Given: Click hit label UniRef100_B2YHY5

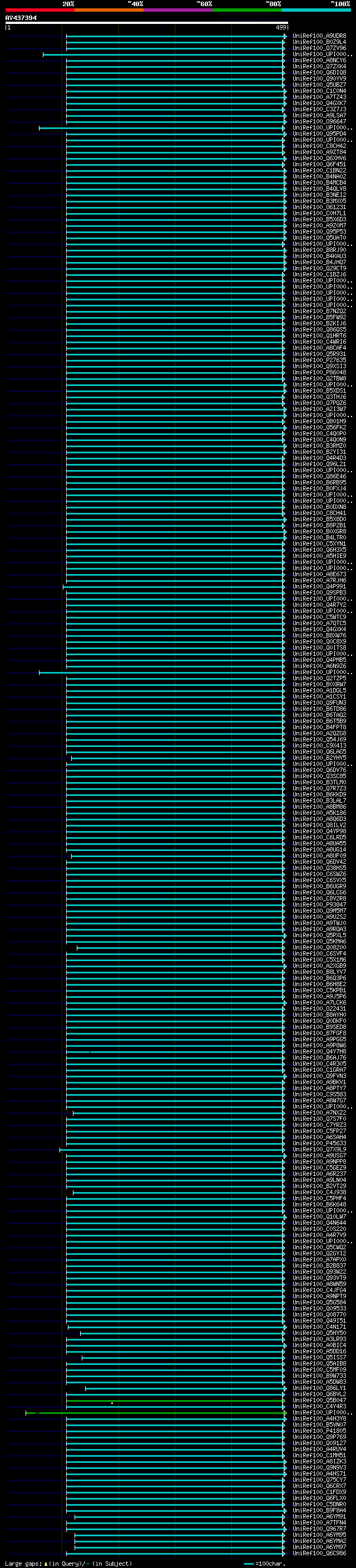Looking at the screenshot, I should point(319,758).
